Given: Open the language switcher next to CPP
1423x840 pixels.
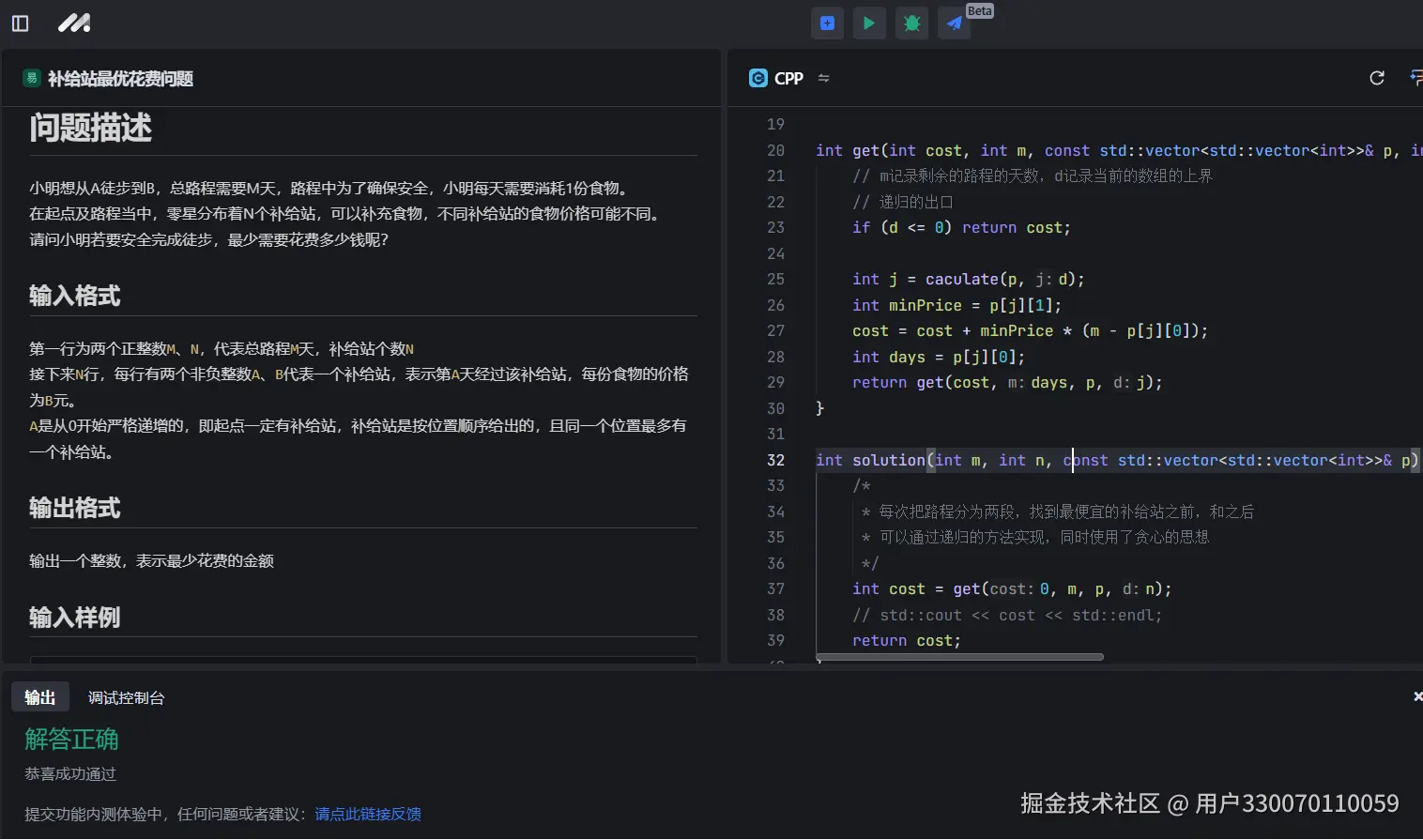Looking at the screenshot, I should (x=823, y=78).
